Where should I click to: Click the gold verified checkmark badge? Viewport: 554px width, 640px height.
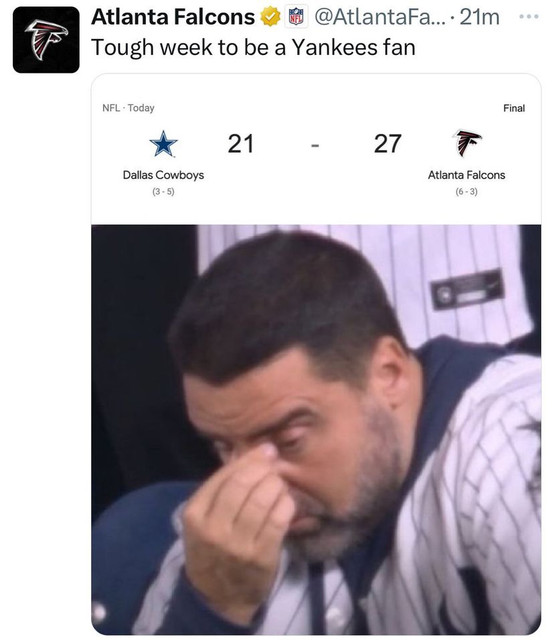(x=270, y=17)
